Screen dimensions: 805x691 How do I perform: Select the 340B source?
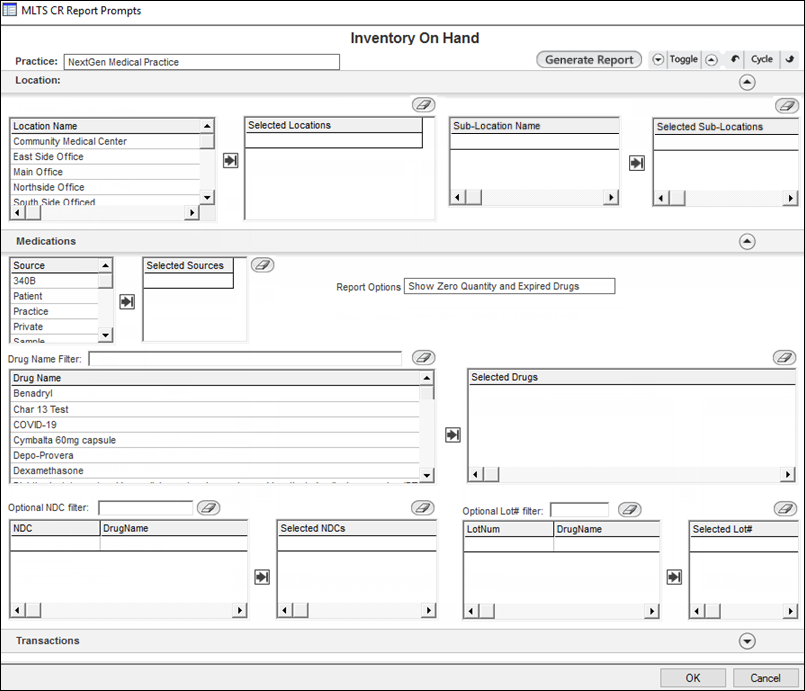click(54, 281)
